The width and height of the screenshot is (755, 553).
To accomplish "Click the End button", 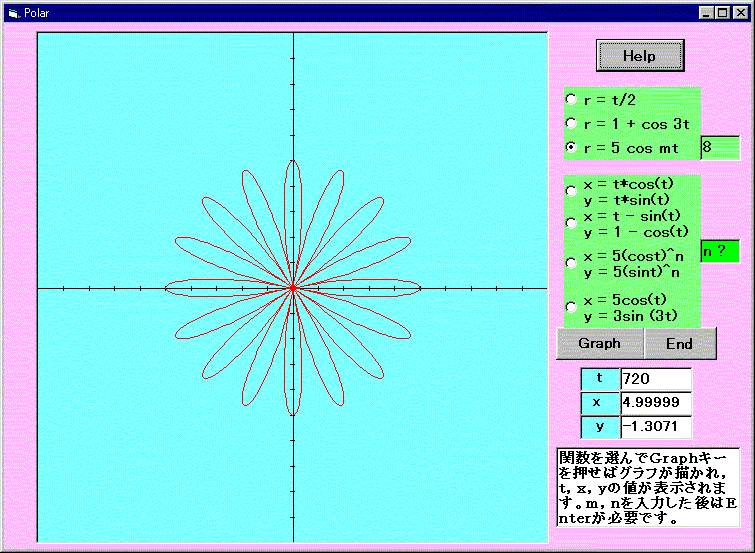I will (680, 343).
